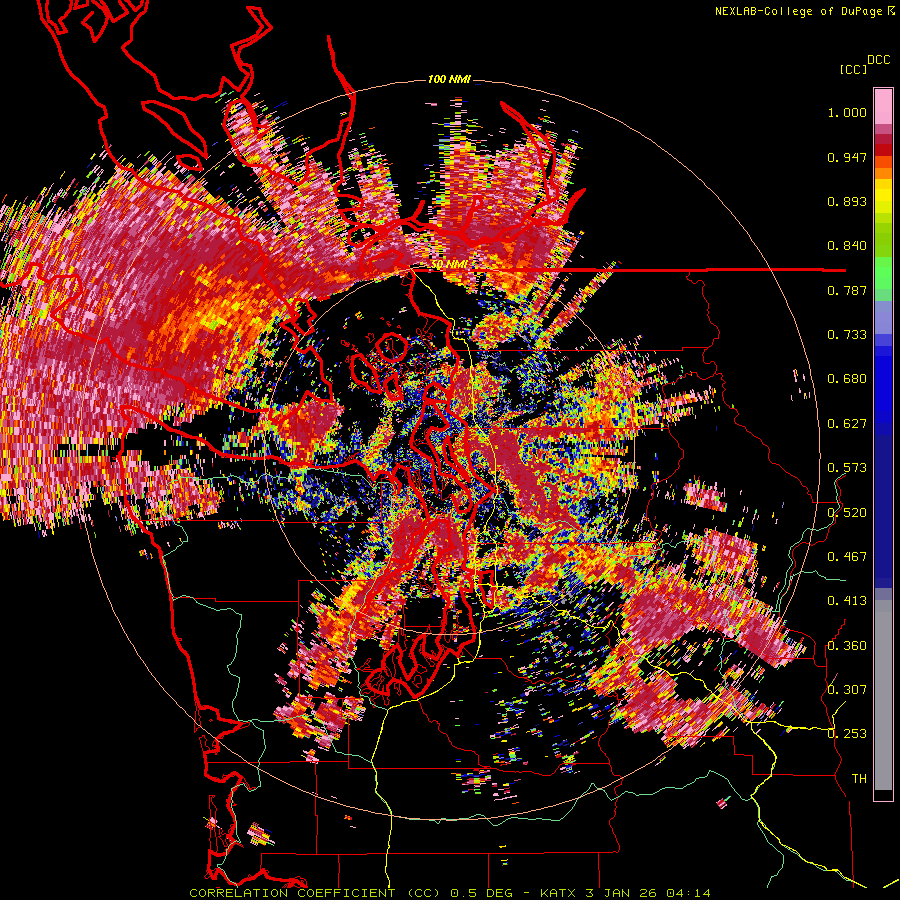
Task: Click the [CC] units label
Action: (853, 69)
